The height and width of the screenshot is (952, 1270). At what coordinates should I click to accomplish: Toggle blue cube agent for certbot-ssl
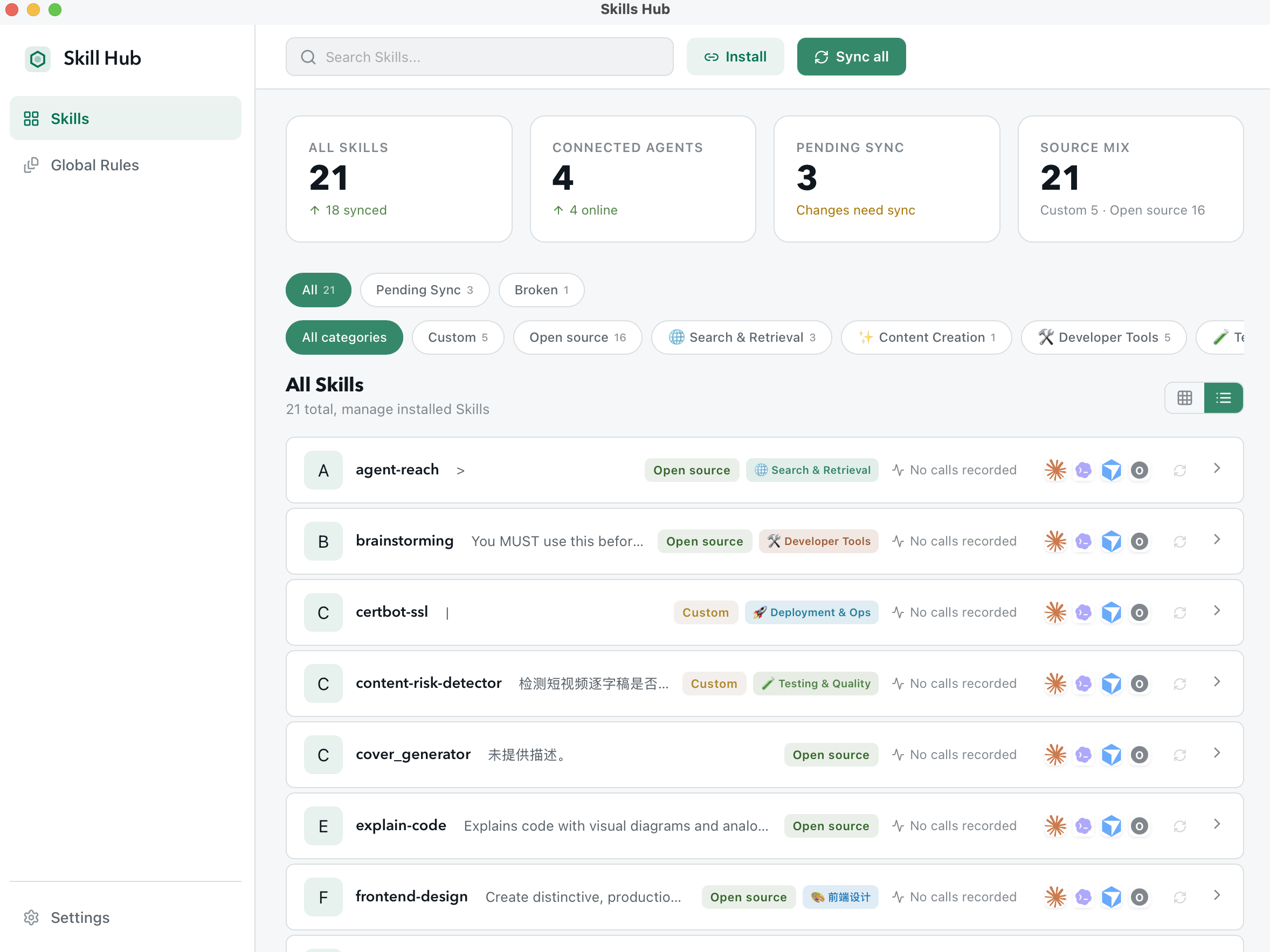point(1112,613)
